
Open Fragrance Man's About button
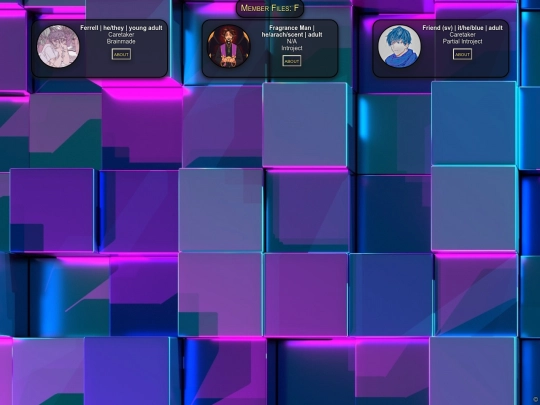pyautogui.click(x=292, y=61)
